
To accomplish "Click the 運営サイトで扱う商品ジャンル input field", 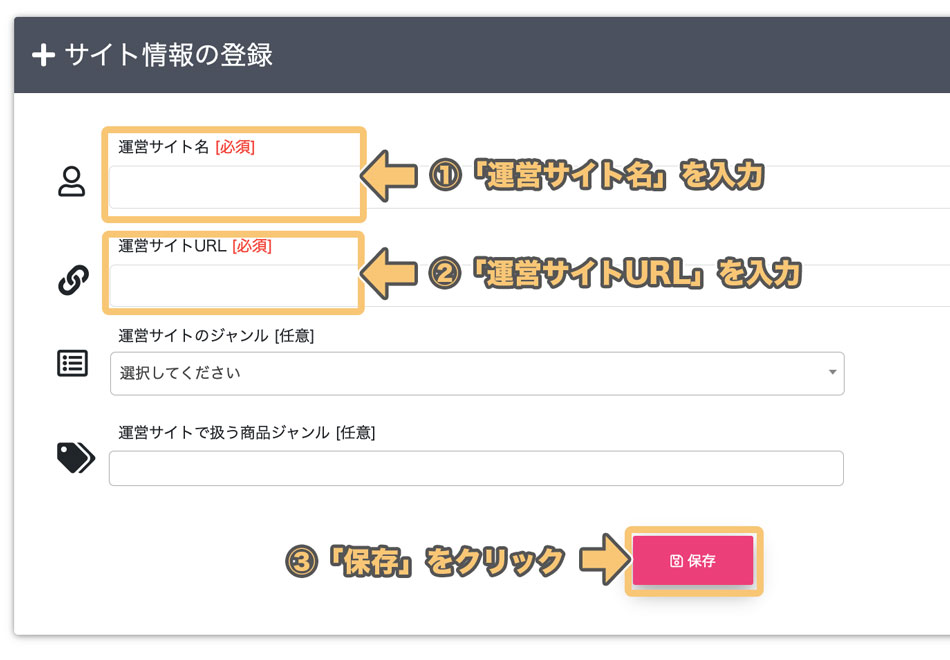I will pos(476,468).
